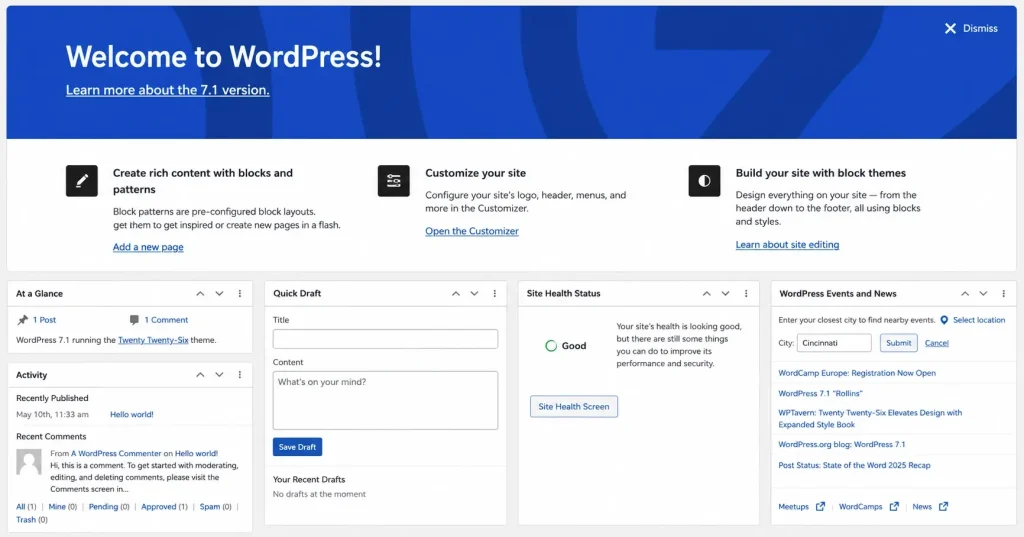Click Learn about site editing link
Viewport: 1024px width, 537px height.
coord(787,244)
